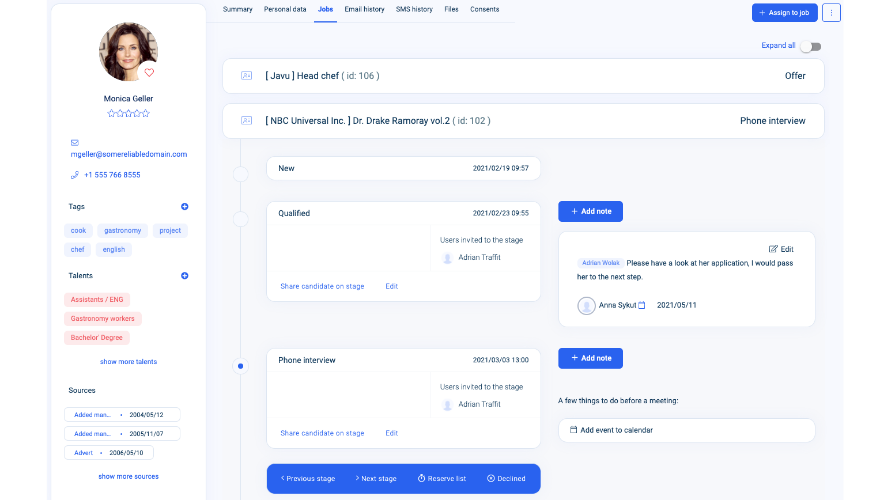Click the Adrian Wolak mention tag

click(601, 263)
